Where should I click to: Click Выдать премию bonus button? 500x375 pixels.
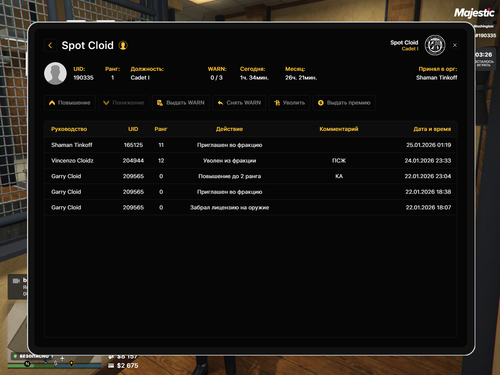tap(344, 103)
